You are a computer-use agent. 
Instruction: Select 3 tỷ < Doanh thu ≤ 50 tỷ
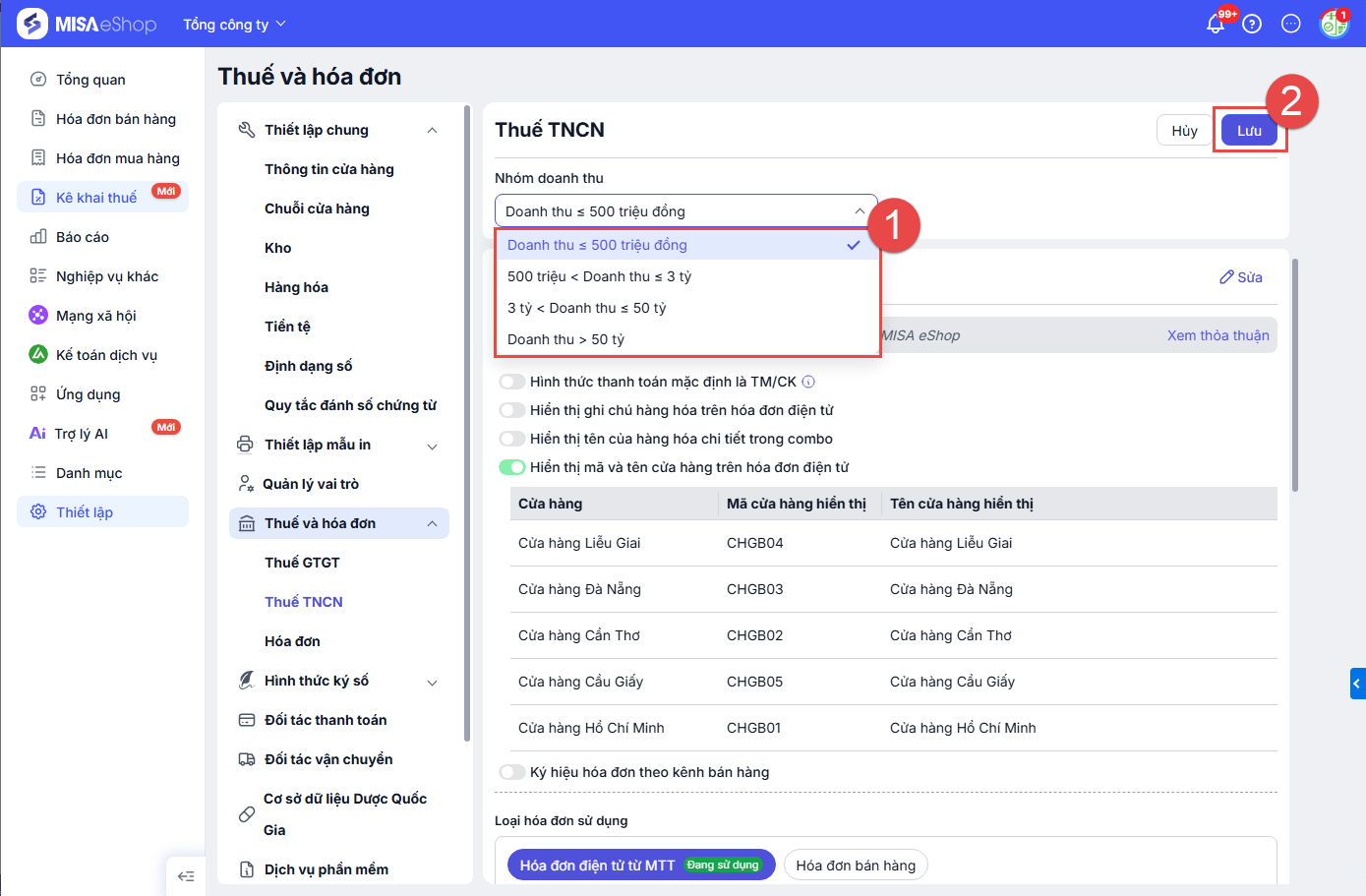[x=685, y=308]
